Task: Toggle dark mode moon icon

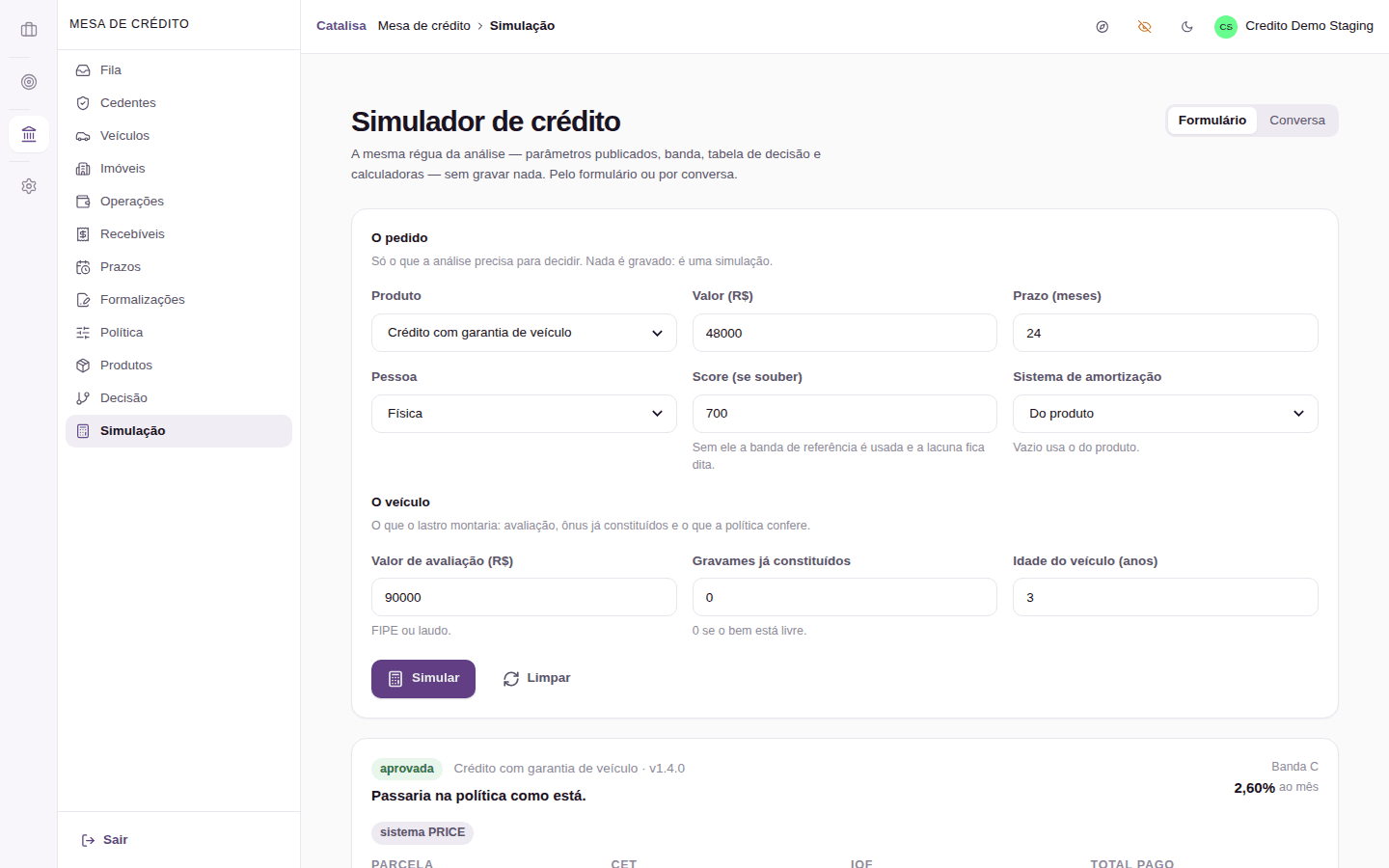Action: 1187,27
